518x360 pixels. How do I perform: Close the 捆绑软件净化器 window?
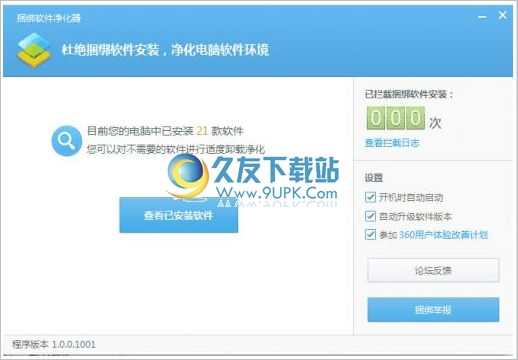[x=502, y=15]
